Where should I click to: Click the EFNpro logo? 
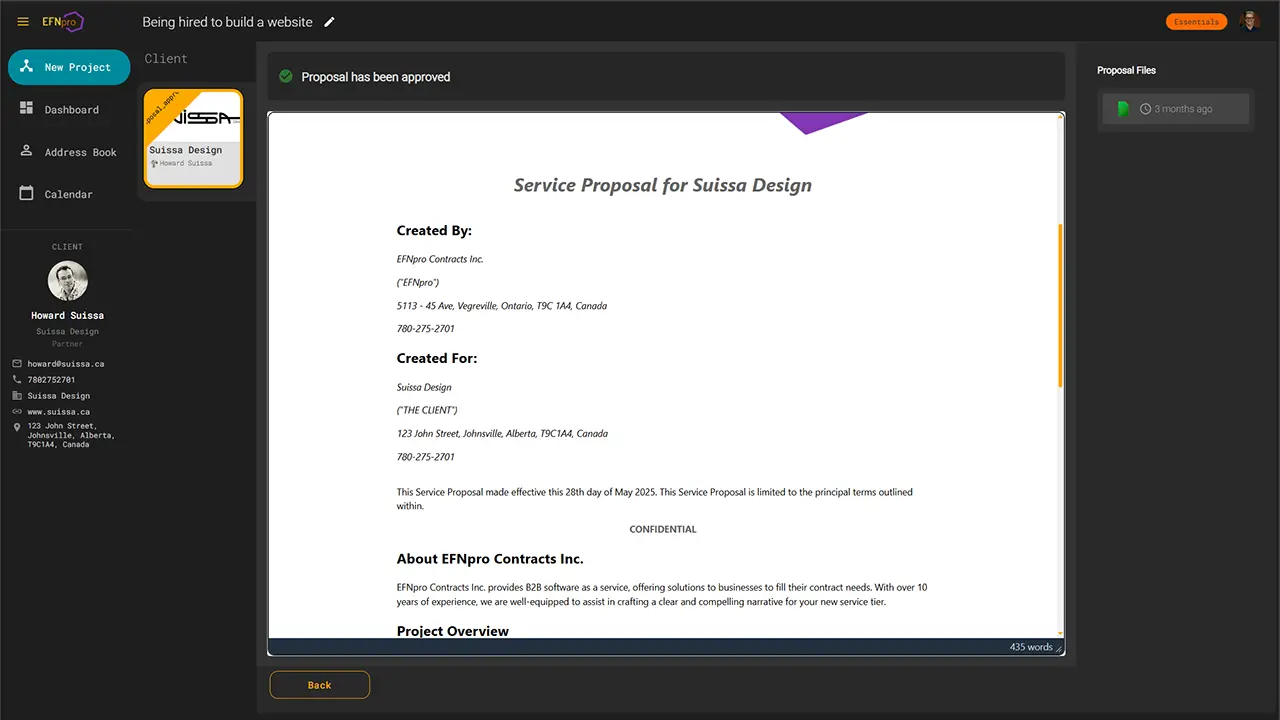coord(62,22)
